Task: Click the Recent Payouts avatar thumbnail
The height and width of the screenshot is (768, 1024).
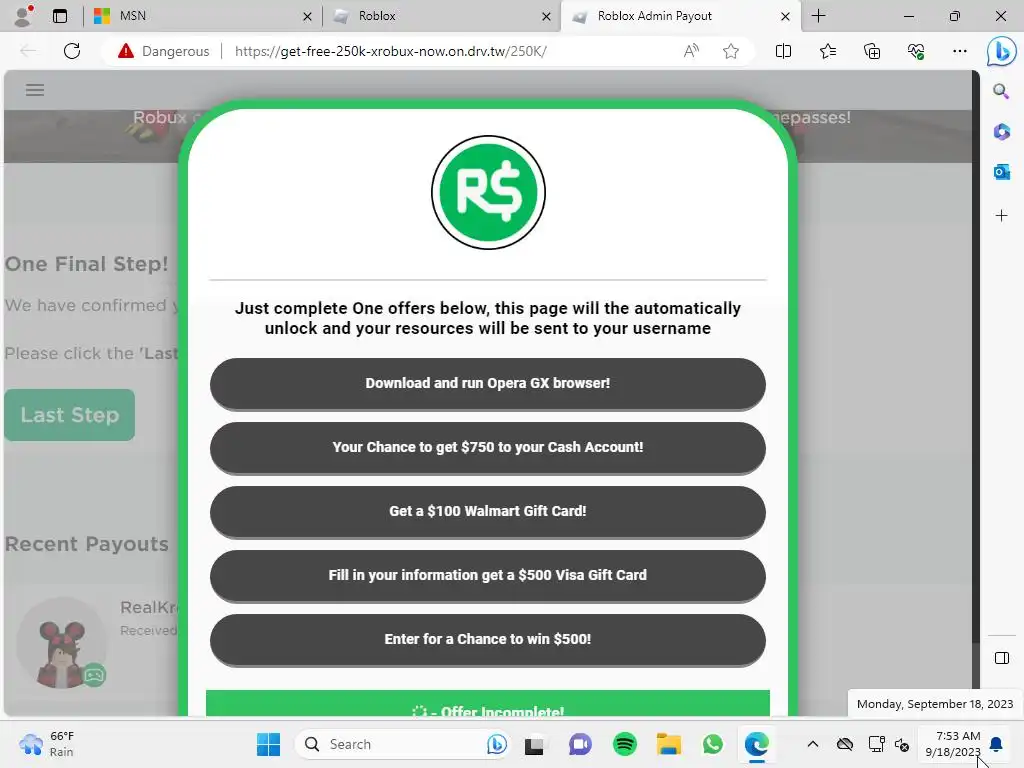Action: 61,643
